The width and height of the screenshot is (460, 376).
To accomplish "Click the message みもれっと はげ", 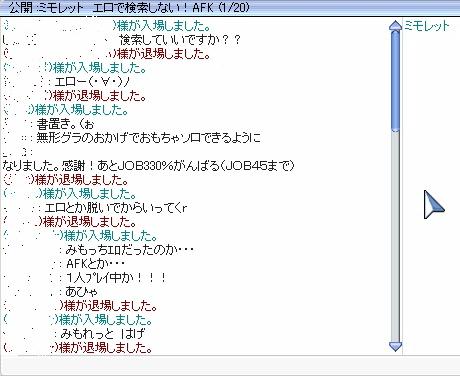I will pos(103,334).
